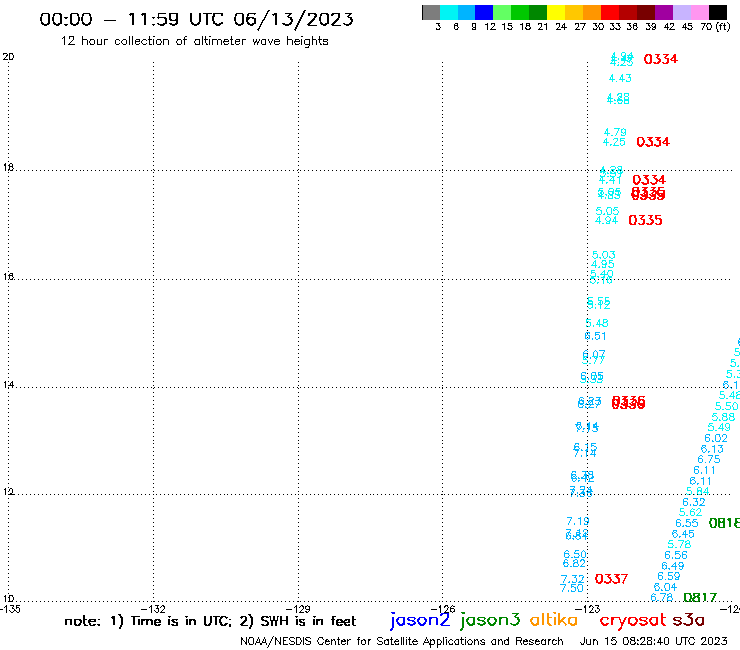
Task: Click the longitude label '-123'
Action: pyautogui.click(x=588, y=609)
